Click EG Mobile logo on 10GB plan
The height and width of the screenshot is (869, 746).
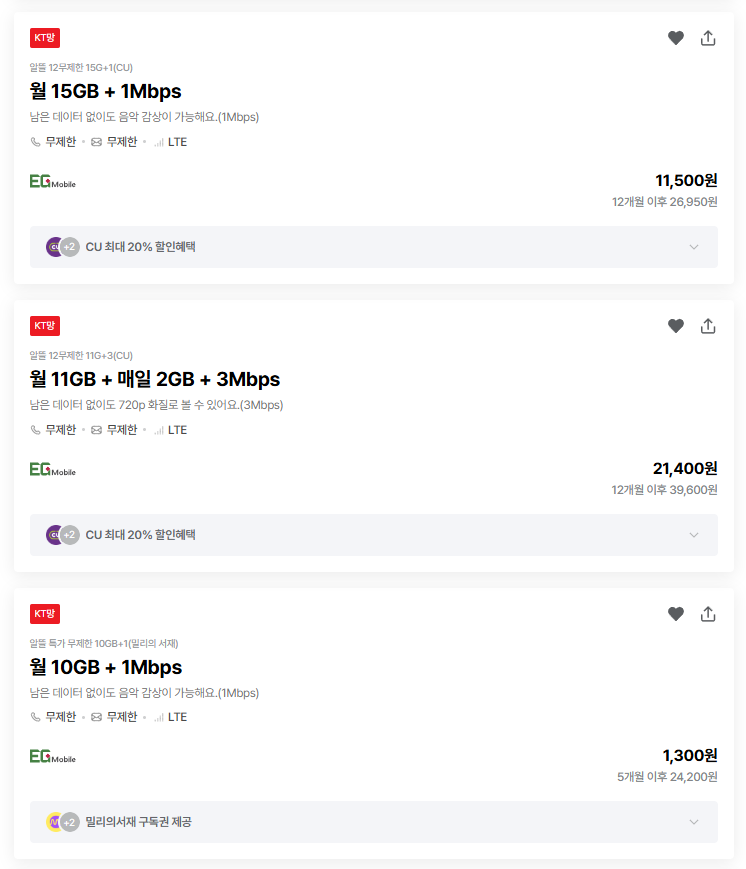click(52, 757)
